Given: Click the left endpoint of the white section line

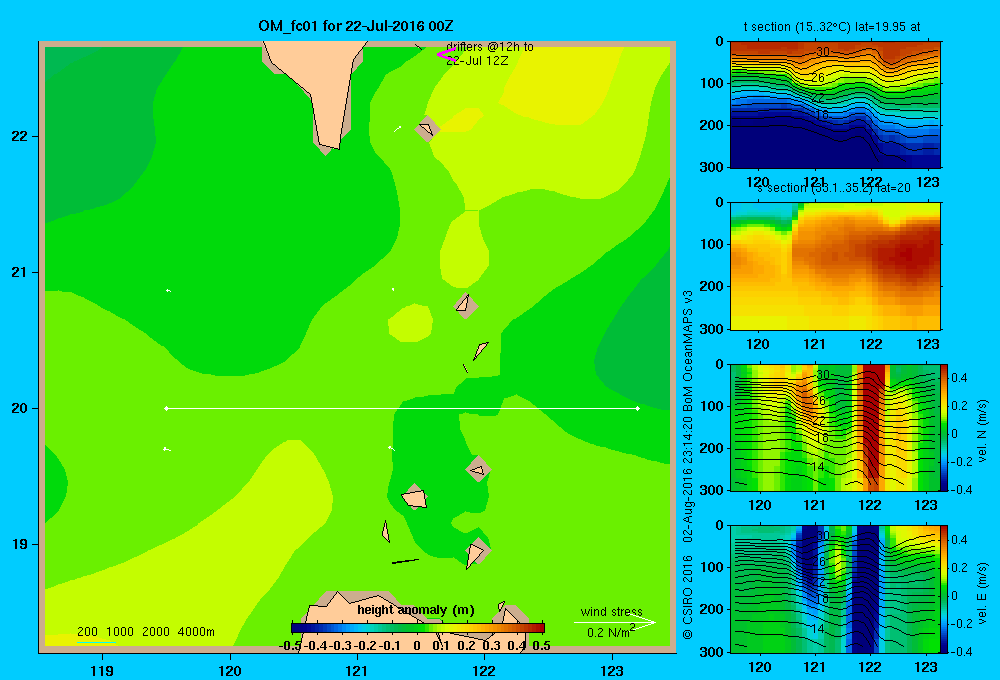Looking at the screenshot, I should (x=166, y=408).
